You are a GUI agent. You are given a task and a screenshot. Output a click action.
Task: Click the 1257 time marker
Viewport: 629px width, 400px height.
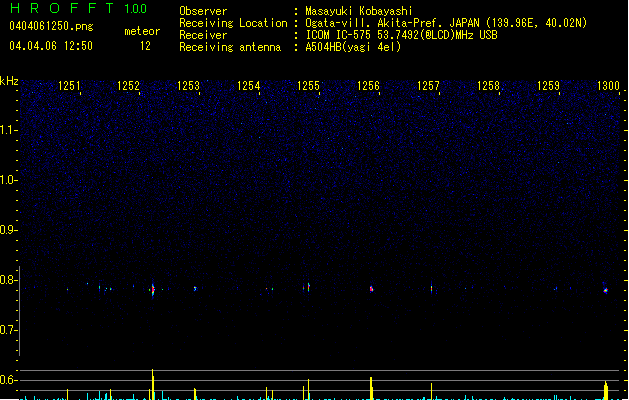click(428, 86)
